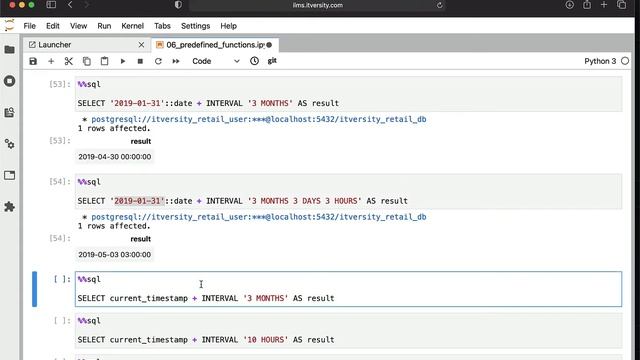This screenshot has height=360, width=640.
Task: Open the Git sidebar panel icon
Action: (9, 112)
